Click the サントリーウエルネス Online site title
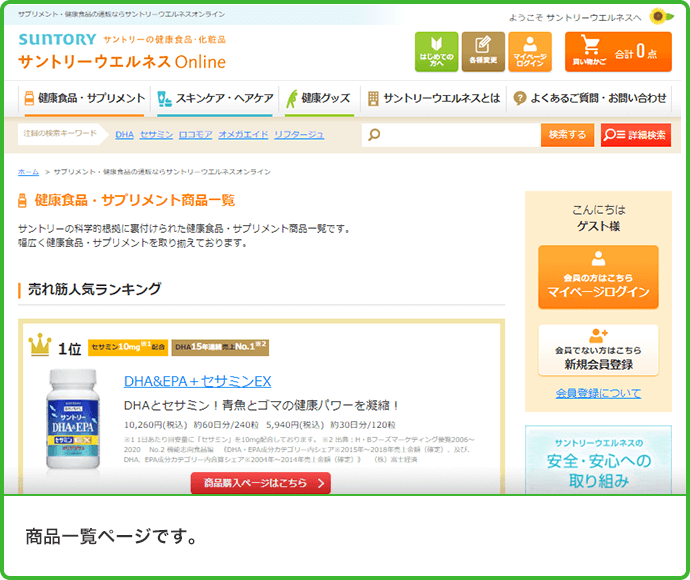The width and height of the screenshot is (690, 580). pos(122,62)
